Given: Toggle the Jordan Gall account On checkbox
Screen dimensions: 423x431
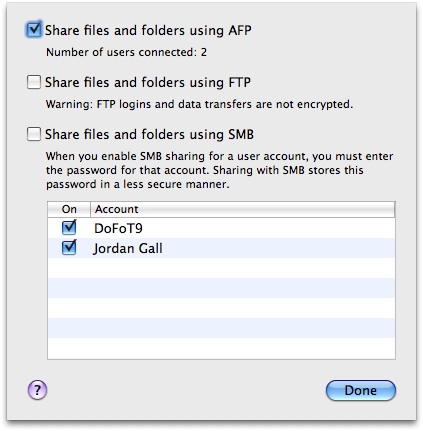Looking at the screenshot, I should point(69,248).
